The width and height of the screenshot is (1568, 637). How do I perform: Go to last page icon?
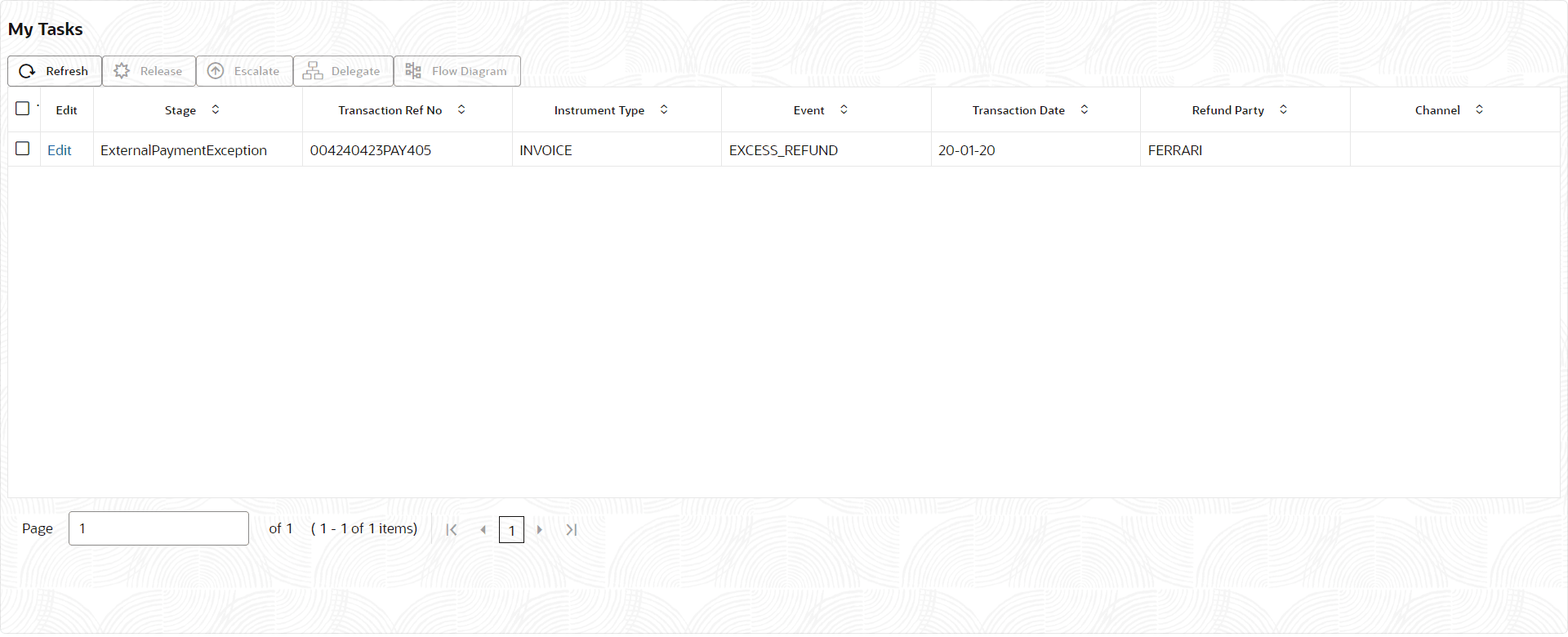pyautogui.click(x=572, y=530)
